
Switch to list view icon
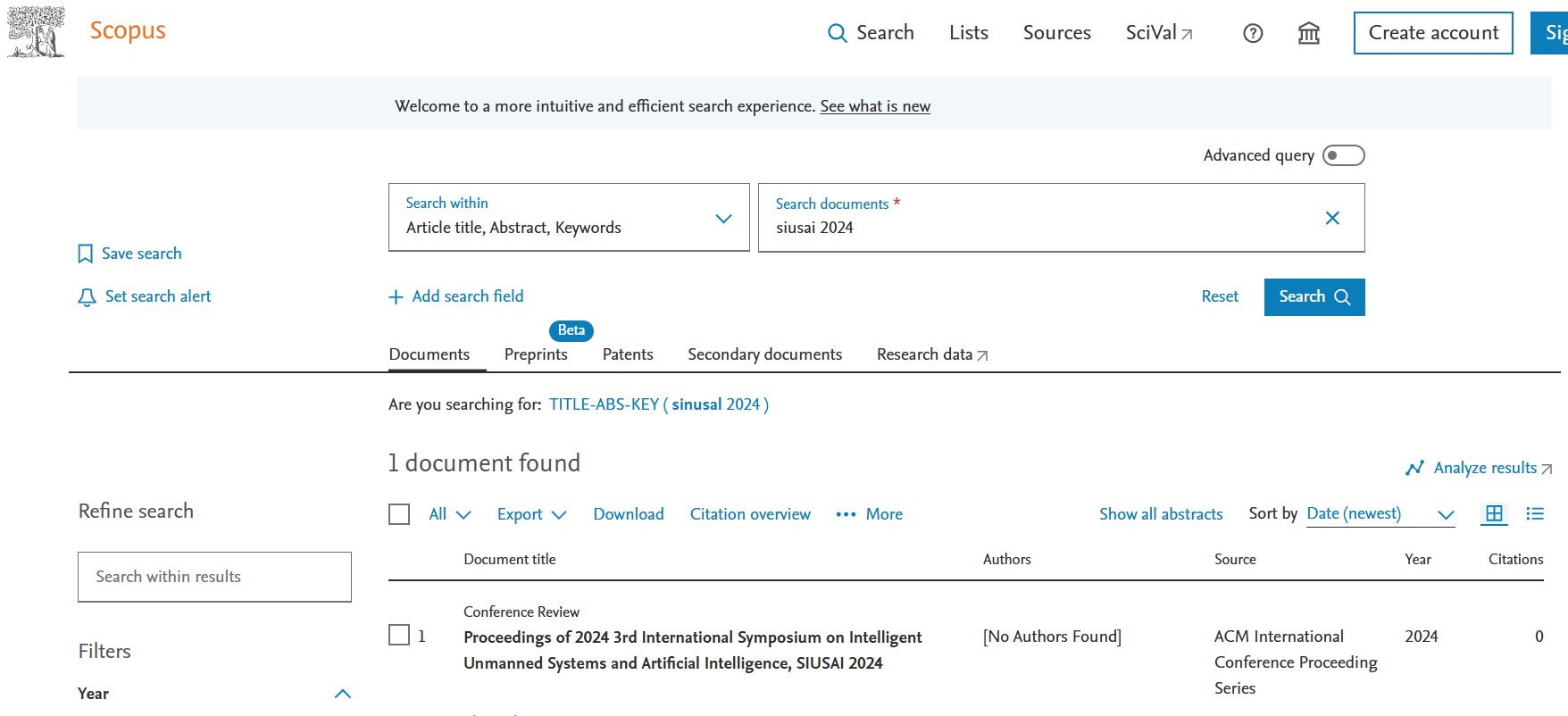click(1535, 513)
